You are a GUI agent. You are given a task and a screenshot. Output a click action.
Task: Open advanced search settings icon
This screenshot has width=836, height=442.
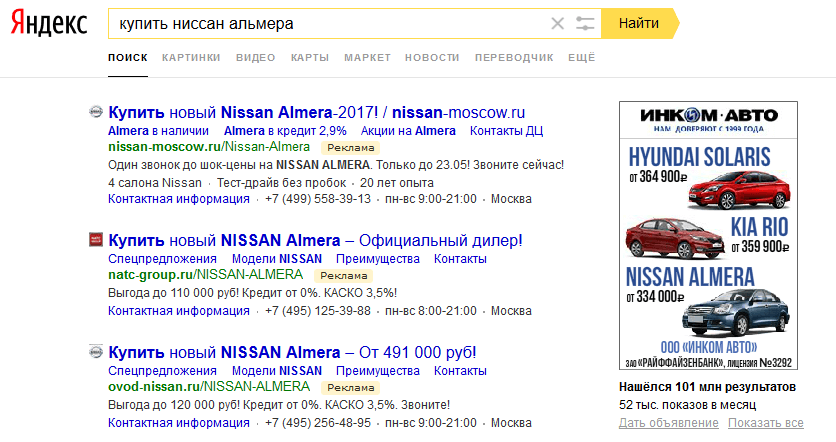coord(586,23)
